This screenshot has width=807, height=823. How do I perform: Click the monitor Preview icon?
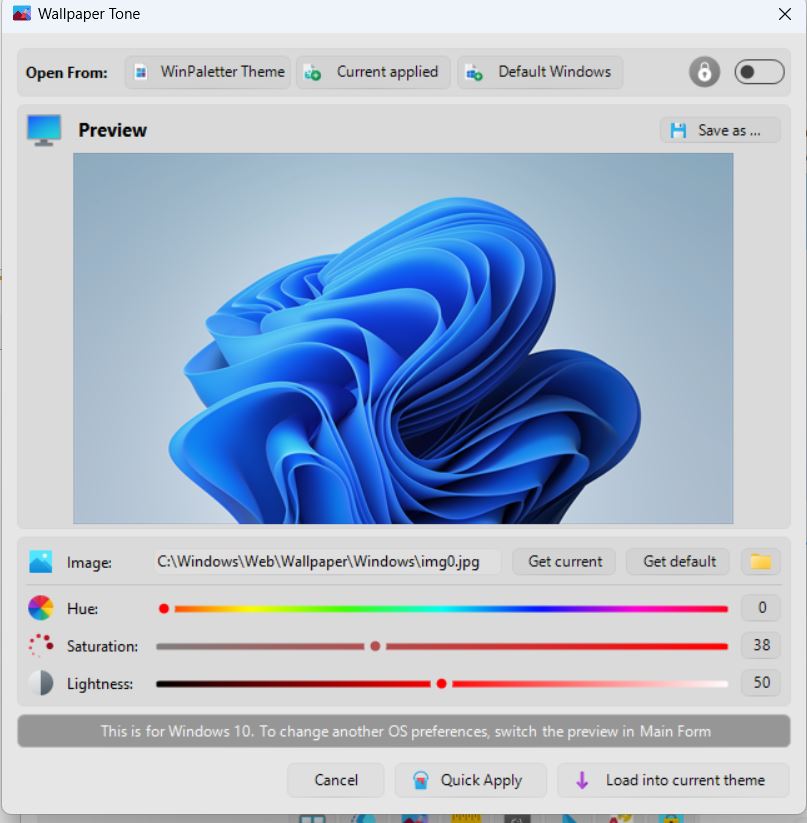[x=44, y=130]
